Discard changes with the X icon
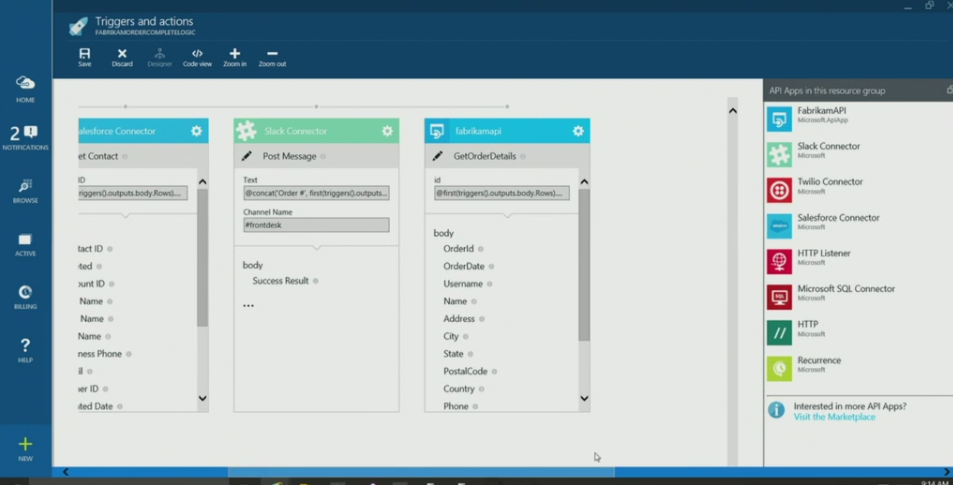 click(122, 55)
